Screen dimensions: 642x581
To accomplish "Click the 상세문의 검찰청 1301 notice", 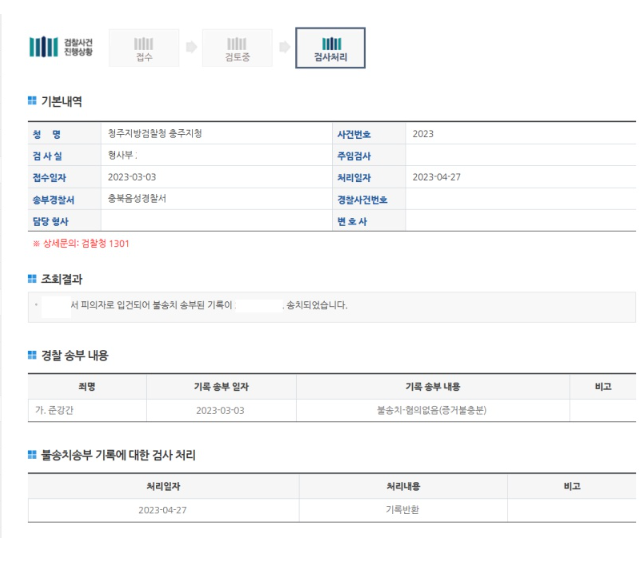I will click(80, 243).
